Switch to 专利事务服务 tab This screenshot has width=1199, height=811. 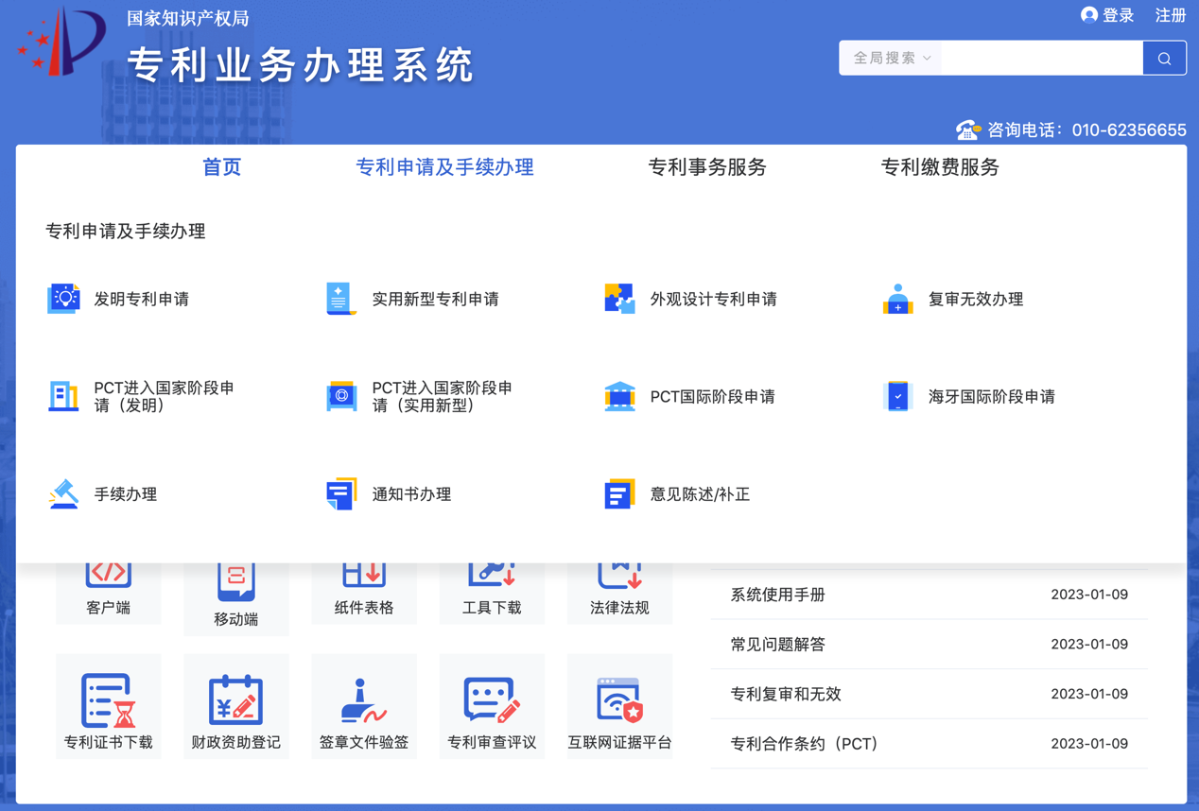coord(707,168)
